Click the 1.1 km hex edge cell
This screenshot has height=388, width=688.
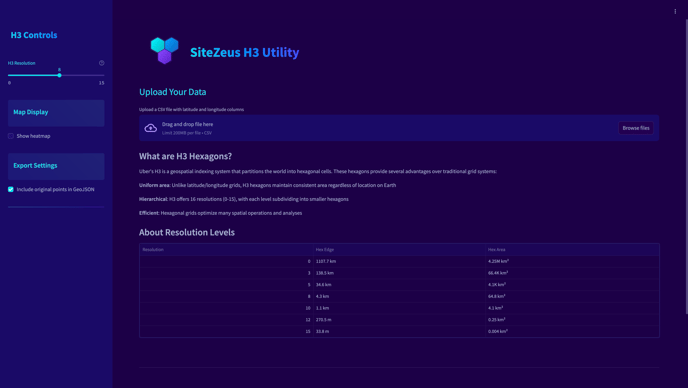tap(400, 308)
